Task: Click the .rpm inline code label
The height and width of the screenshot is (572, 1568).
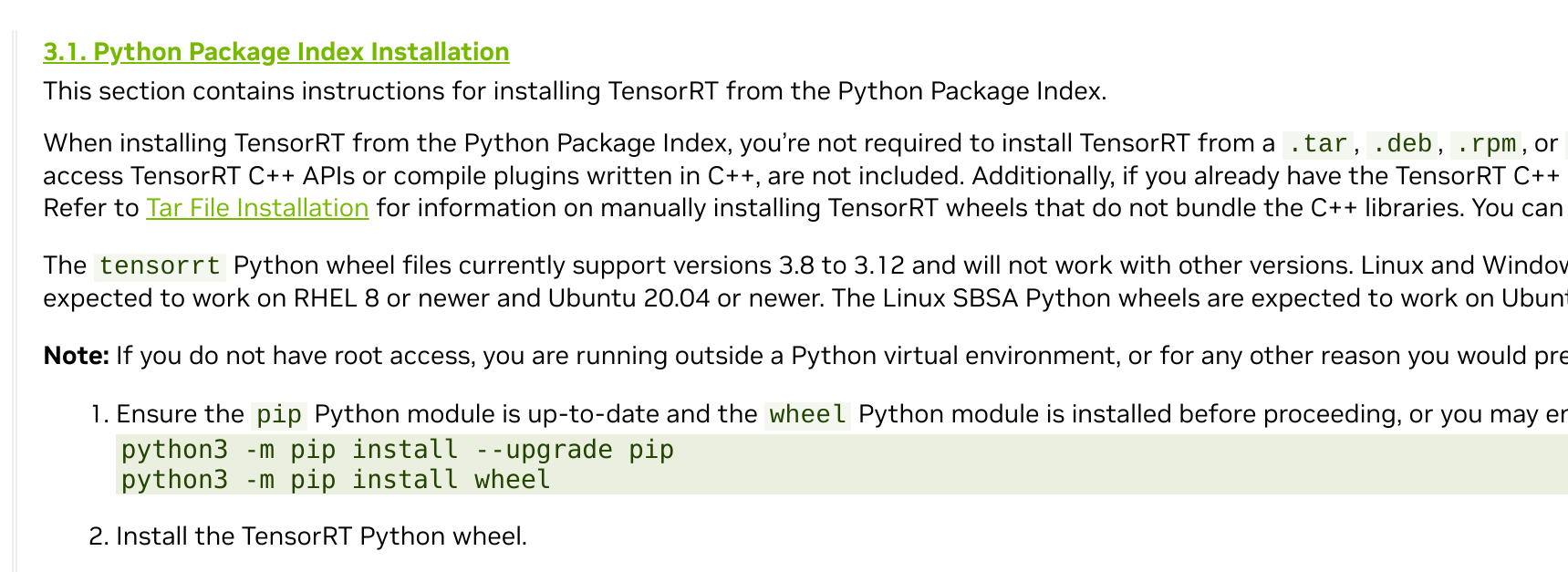Action: point(1485,143)
